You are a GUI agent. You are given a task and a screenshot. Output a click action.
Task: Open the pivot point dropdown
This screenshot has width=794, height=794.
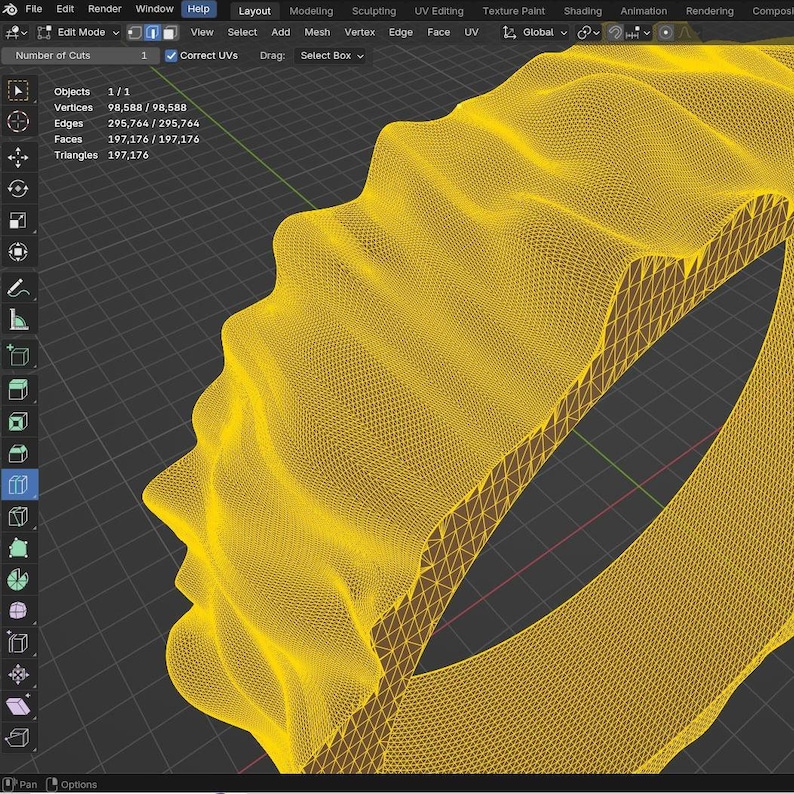588,33
